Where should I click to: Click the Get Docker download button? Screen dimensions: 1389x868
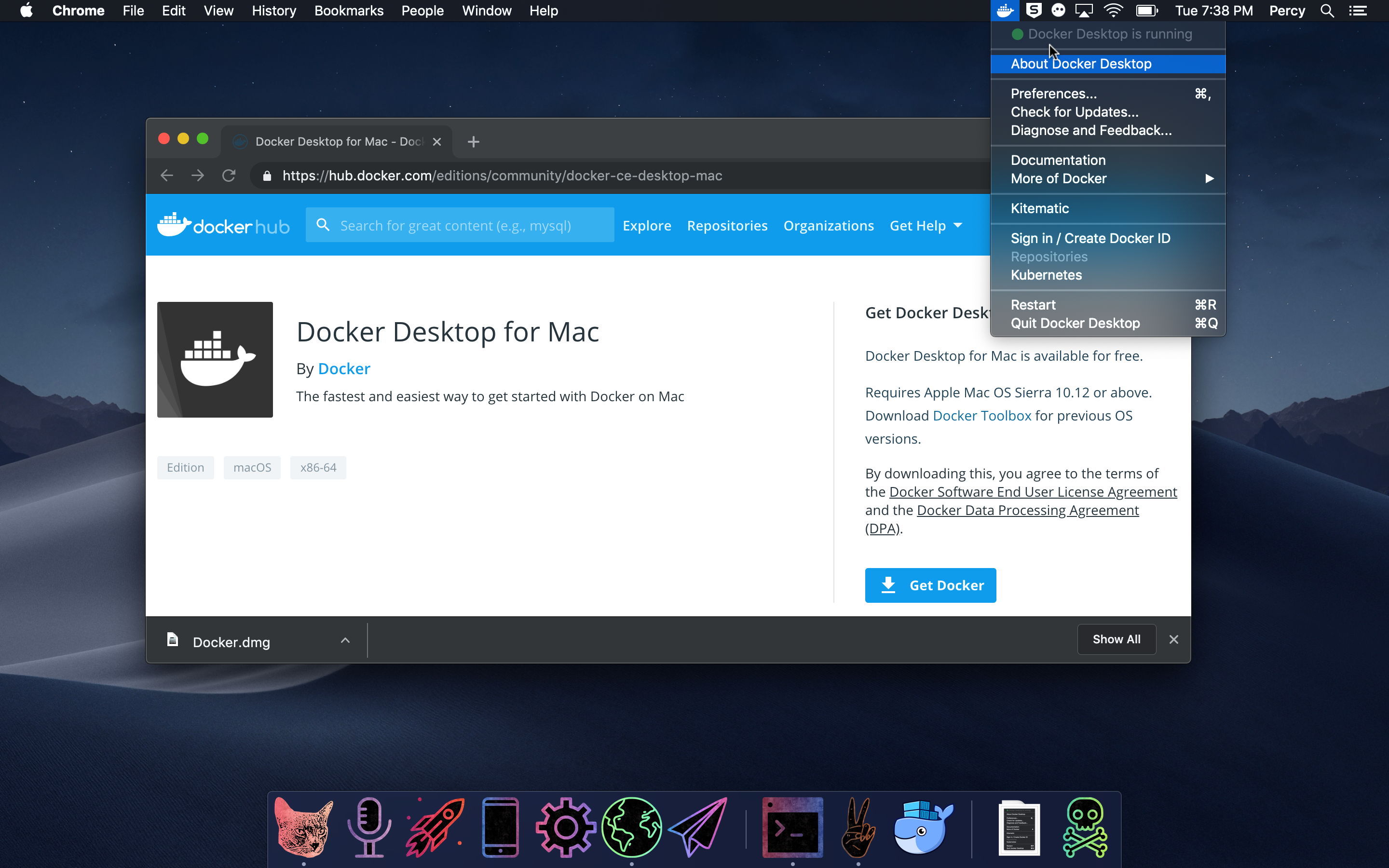(x=930, y=585)
